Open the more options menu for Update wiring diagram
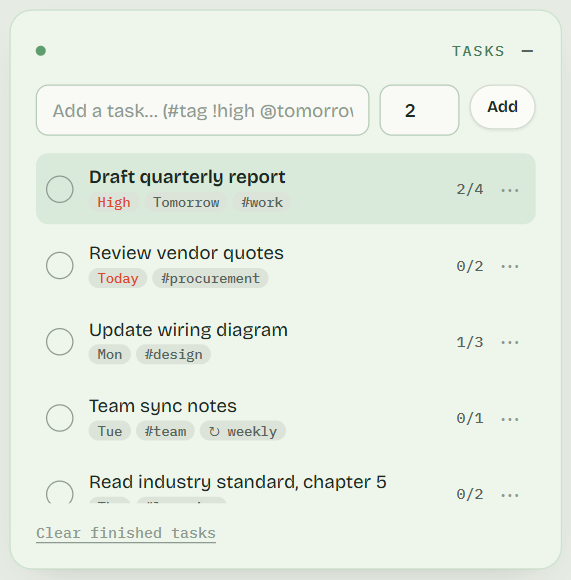Screen dimensions: 571x580 point(510,342)
